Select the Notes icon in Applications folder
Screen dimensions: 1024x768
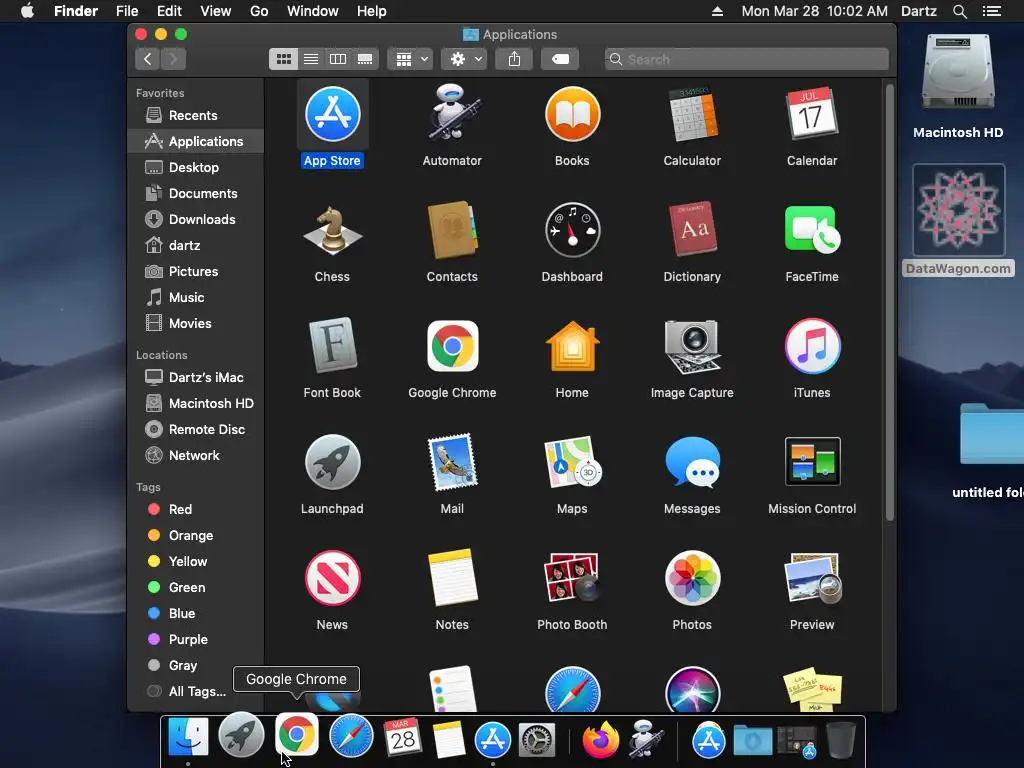(x=452, y=578)
